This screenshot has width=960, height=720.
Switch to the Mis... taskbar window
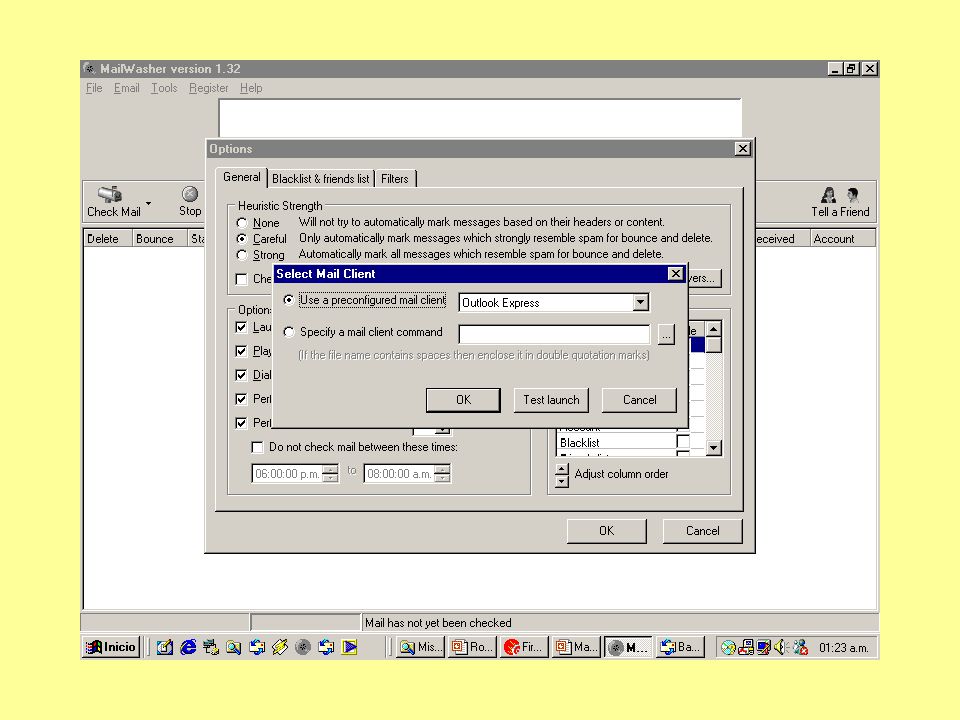click(x=420, y=647)
